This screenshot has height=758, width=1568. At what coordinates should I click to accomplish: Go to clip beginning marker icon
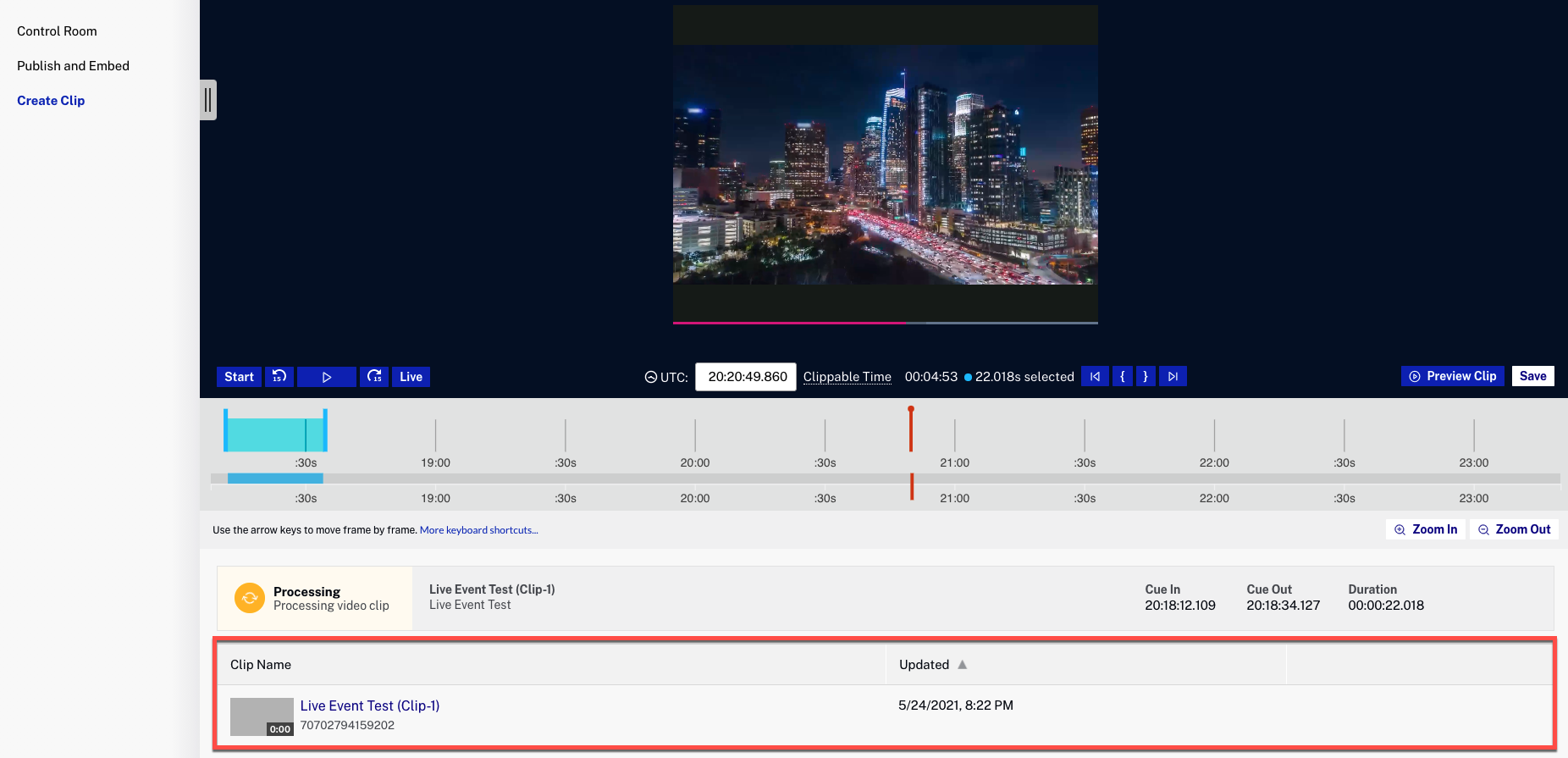(1095, 376)
